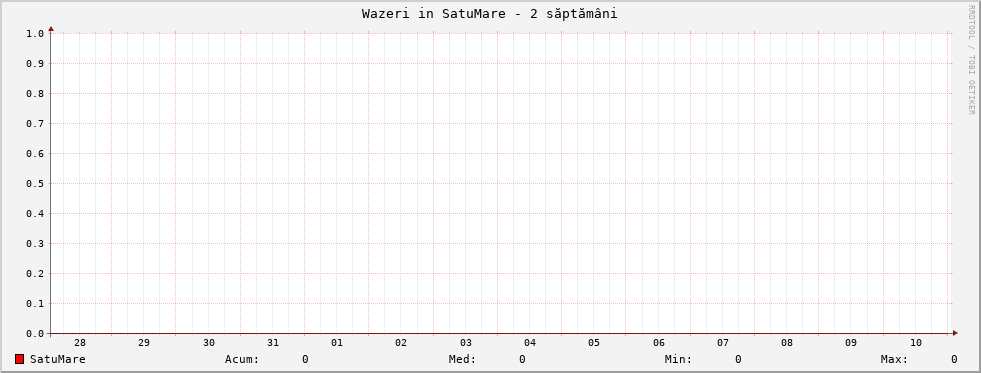Click the RRDTOOL / TOBI OETIKER watermark
The width and height of the screenshot is (981, 373).
971,60
